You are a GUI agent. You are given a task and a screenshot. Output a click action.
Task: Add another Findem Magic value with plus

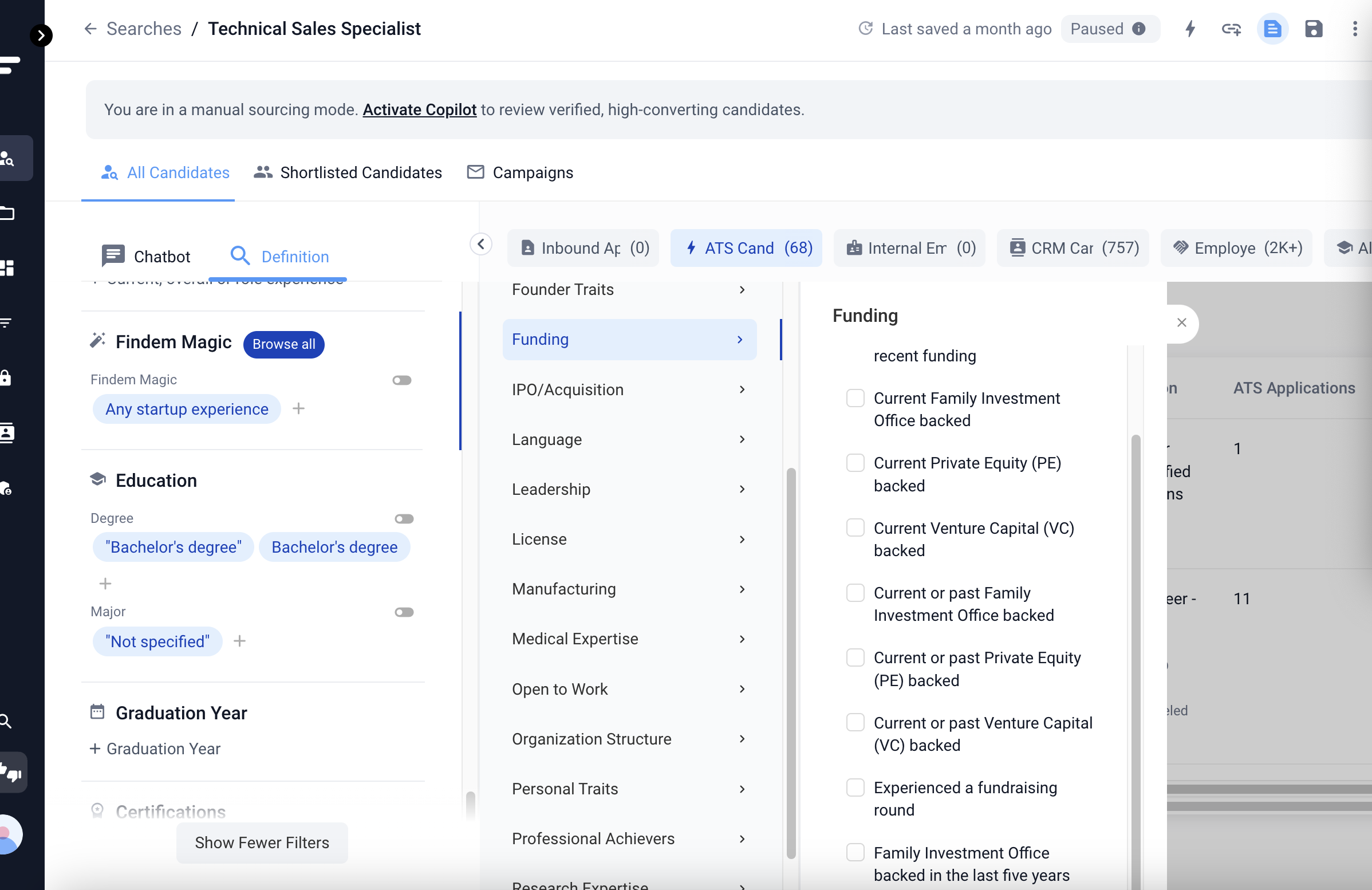[x=298, y=409]
